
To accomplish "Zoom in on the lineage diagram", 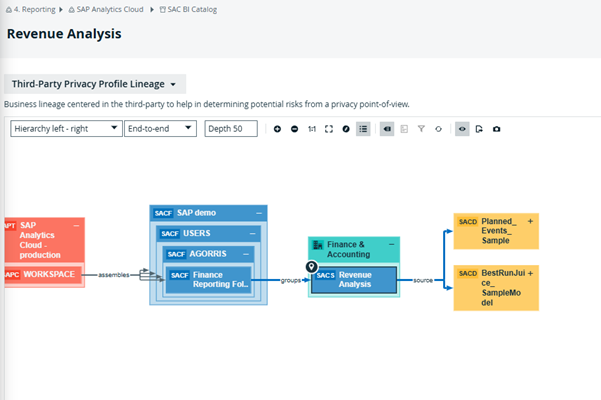I will [x=277, y=129].
